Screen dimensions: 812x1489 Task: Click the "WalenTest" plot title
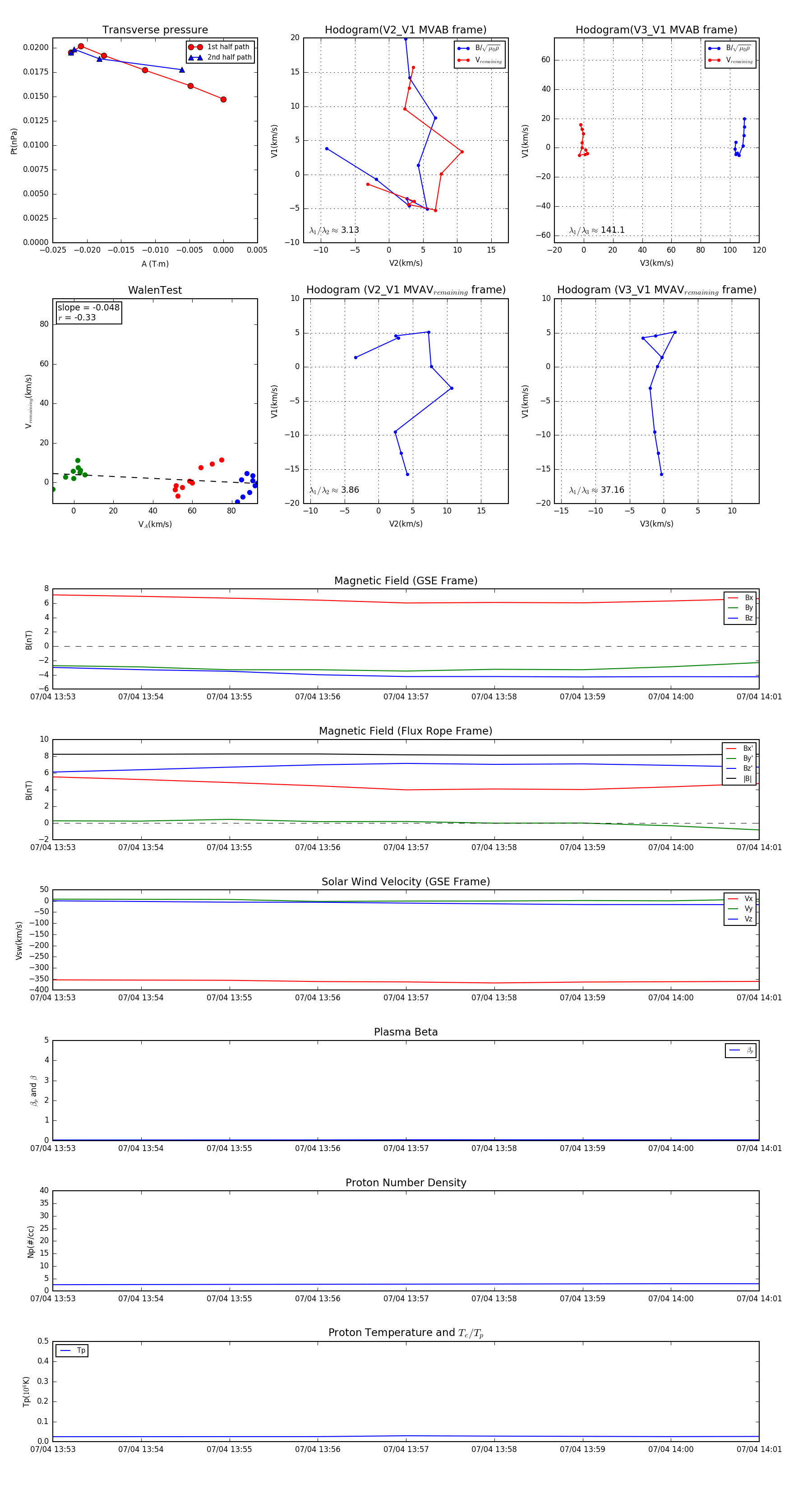155,290
